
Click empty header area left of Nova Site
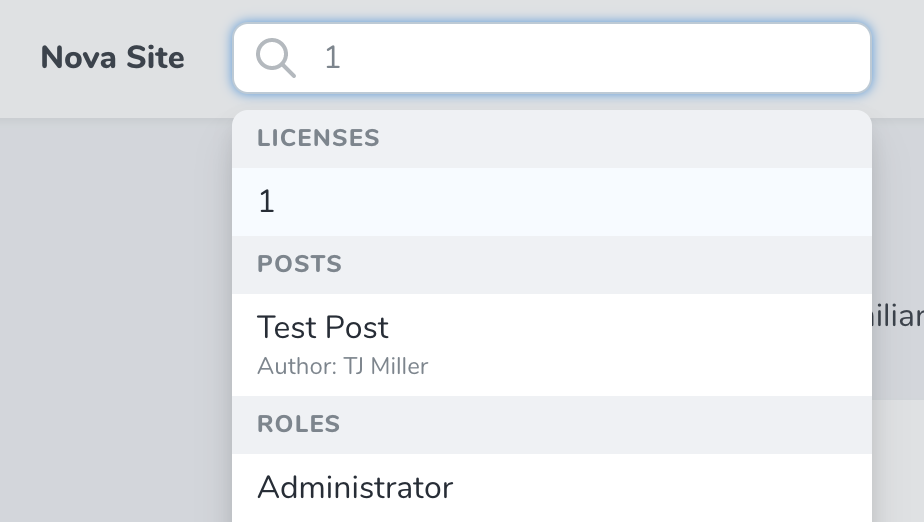pos(18,58)
